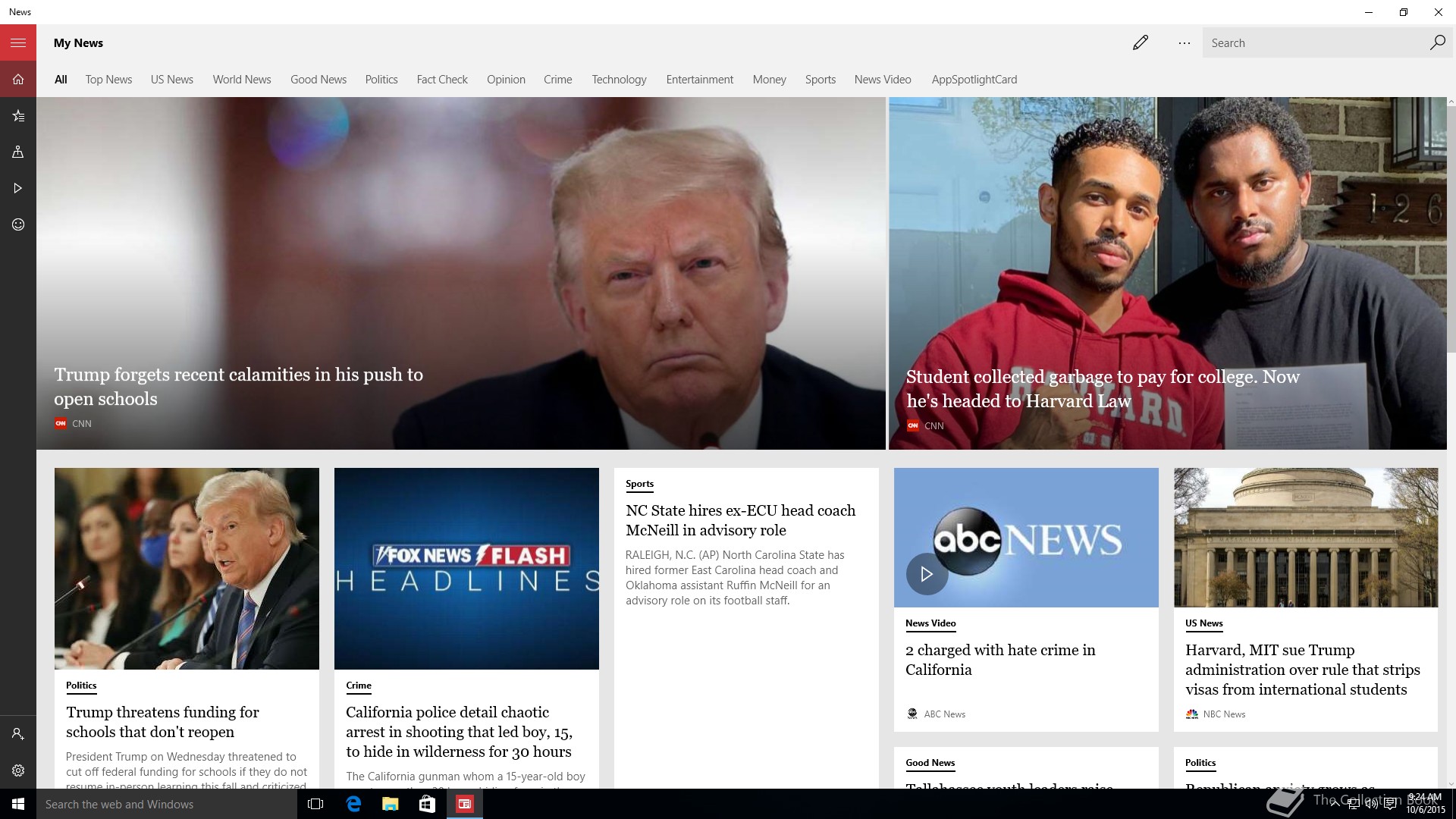Open the hamburger navigation menu
1456x819 pixels.
point(18,42)
